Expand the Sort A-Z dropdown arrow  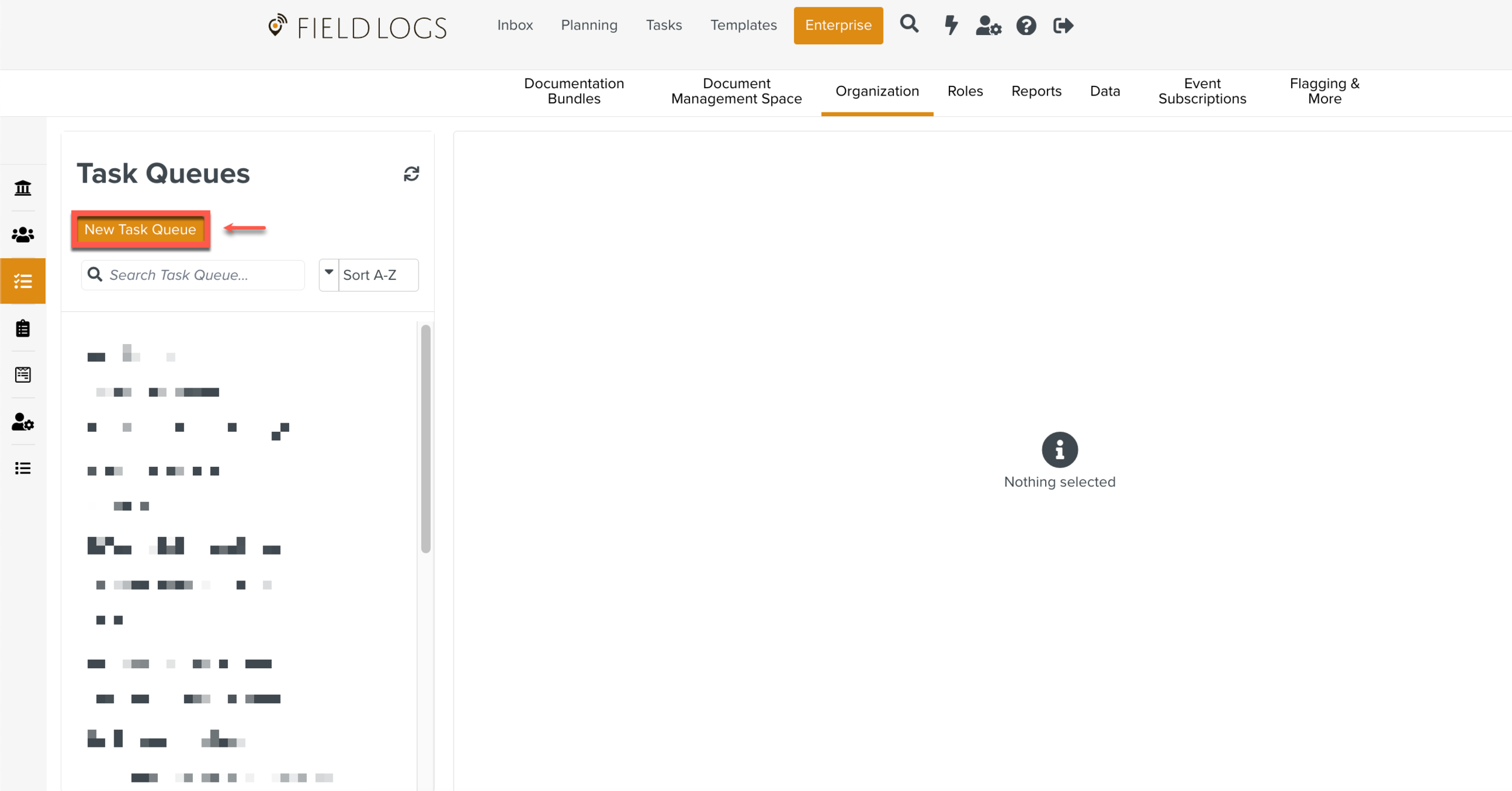click(x=329, y=275)
